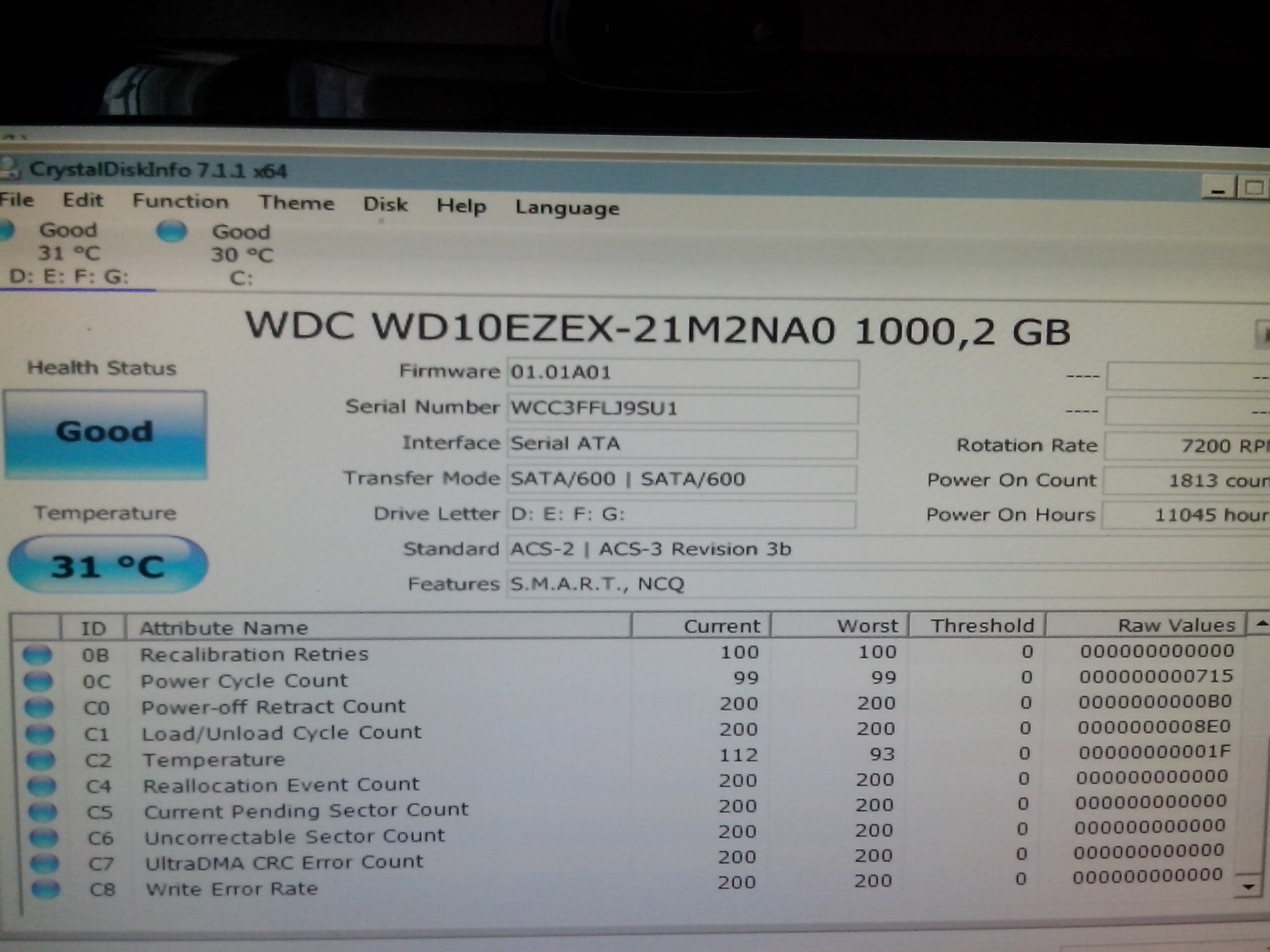Click raw value 00000000001F
Screen dimensions: 1270x952
tap(1155, 752)
